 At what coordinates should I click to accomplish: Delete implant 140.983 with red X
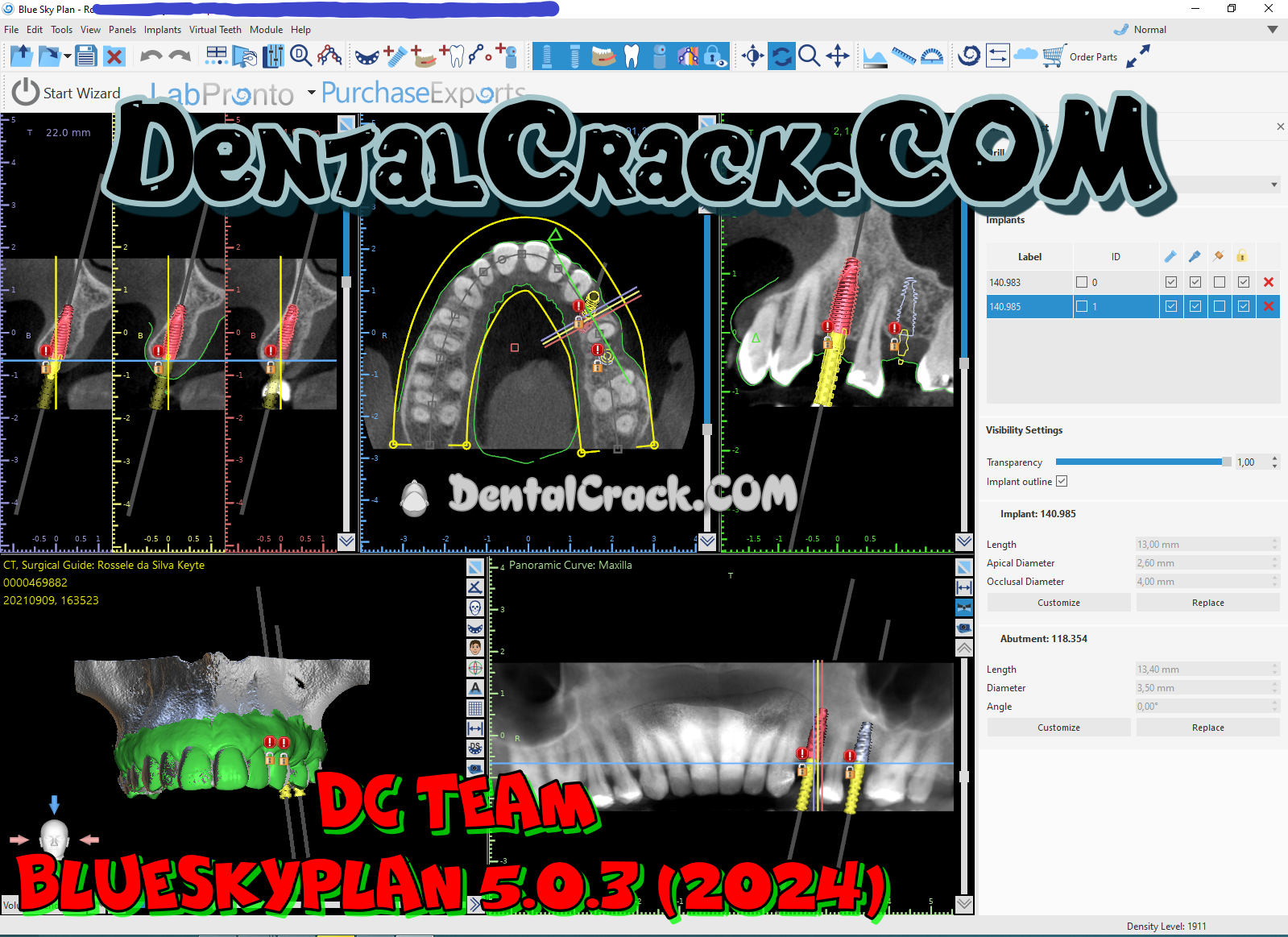point(1269,282)
